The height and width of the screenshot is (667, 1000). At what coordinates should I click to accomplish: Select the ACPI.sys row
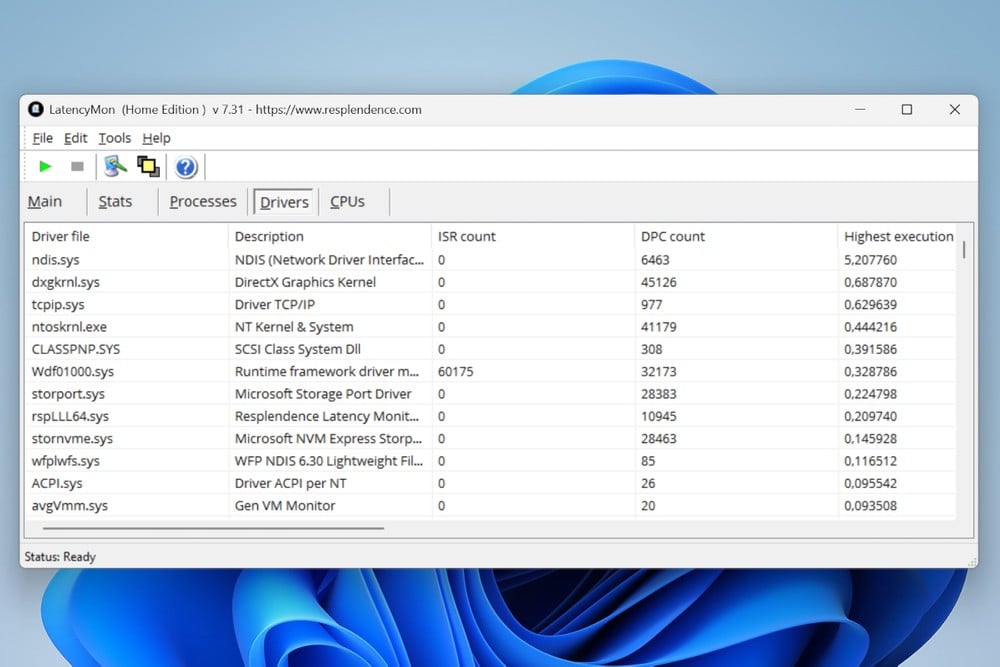click(x=491, y=483)
